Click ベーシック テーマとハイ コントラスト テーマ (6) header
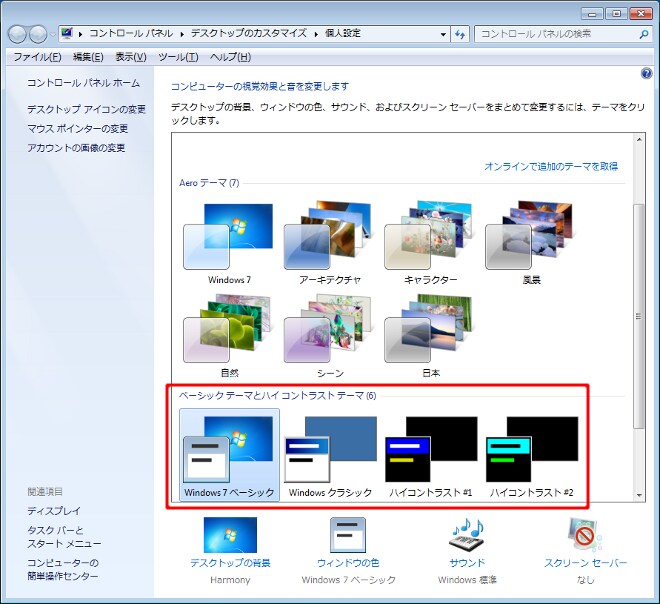Viewport: 660px width, 604px height. point(278,396)
